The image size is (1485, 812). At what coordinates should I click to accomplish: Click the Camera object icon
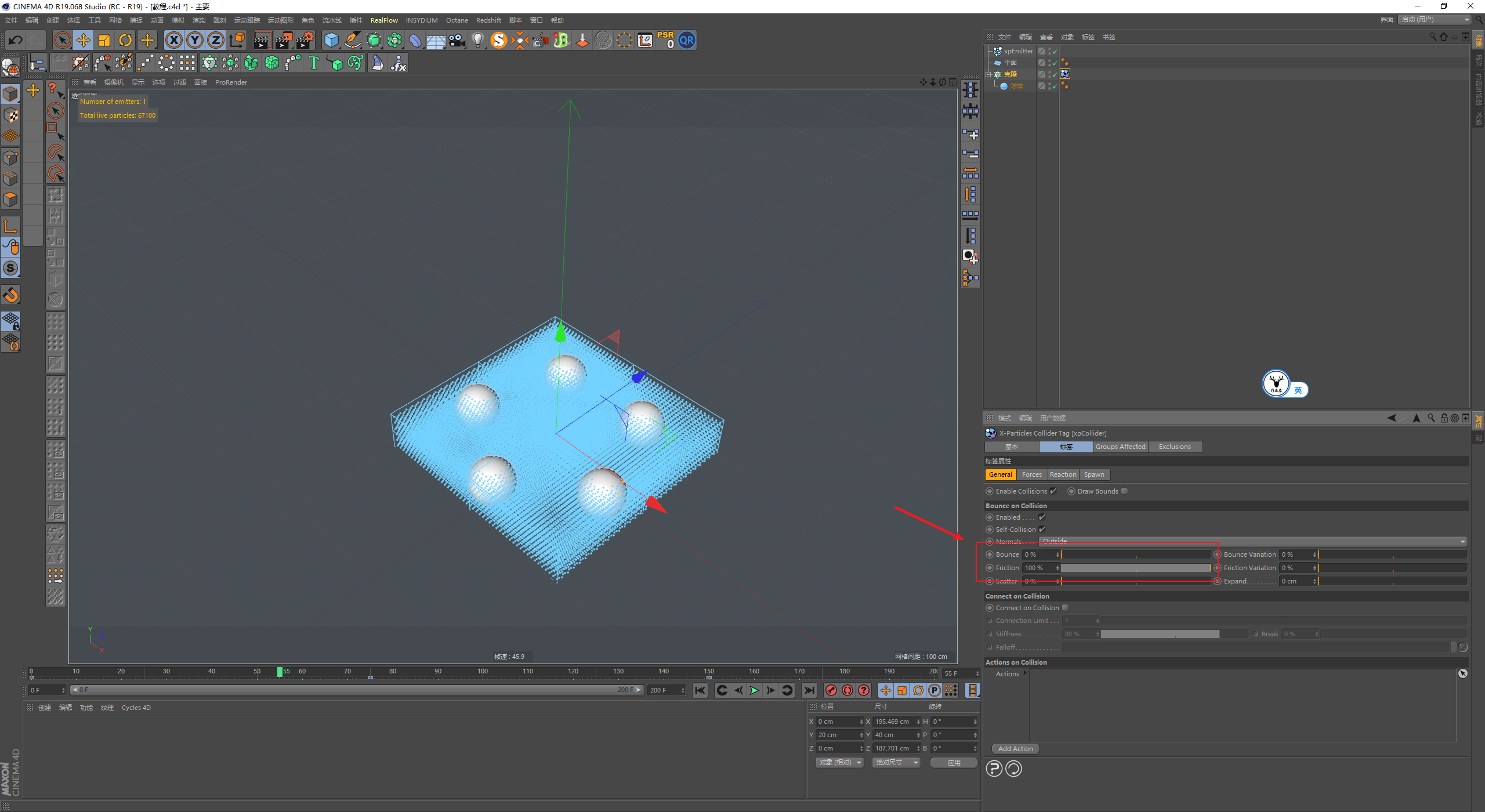(457, 41)
